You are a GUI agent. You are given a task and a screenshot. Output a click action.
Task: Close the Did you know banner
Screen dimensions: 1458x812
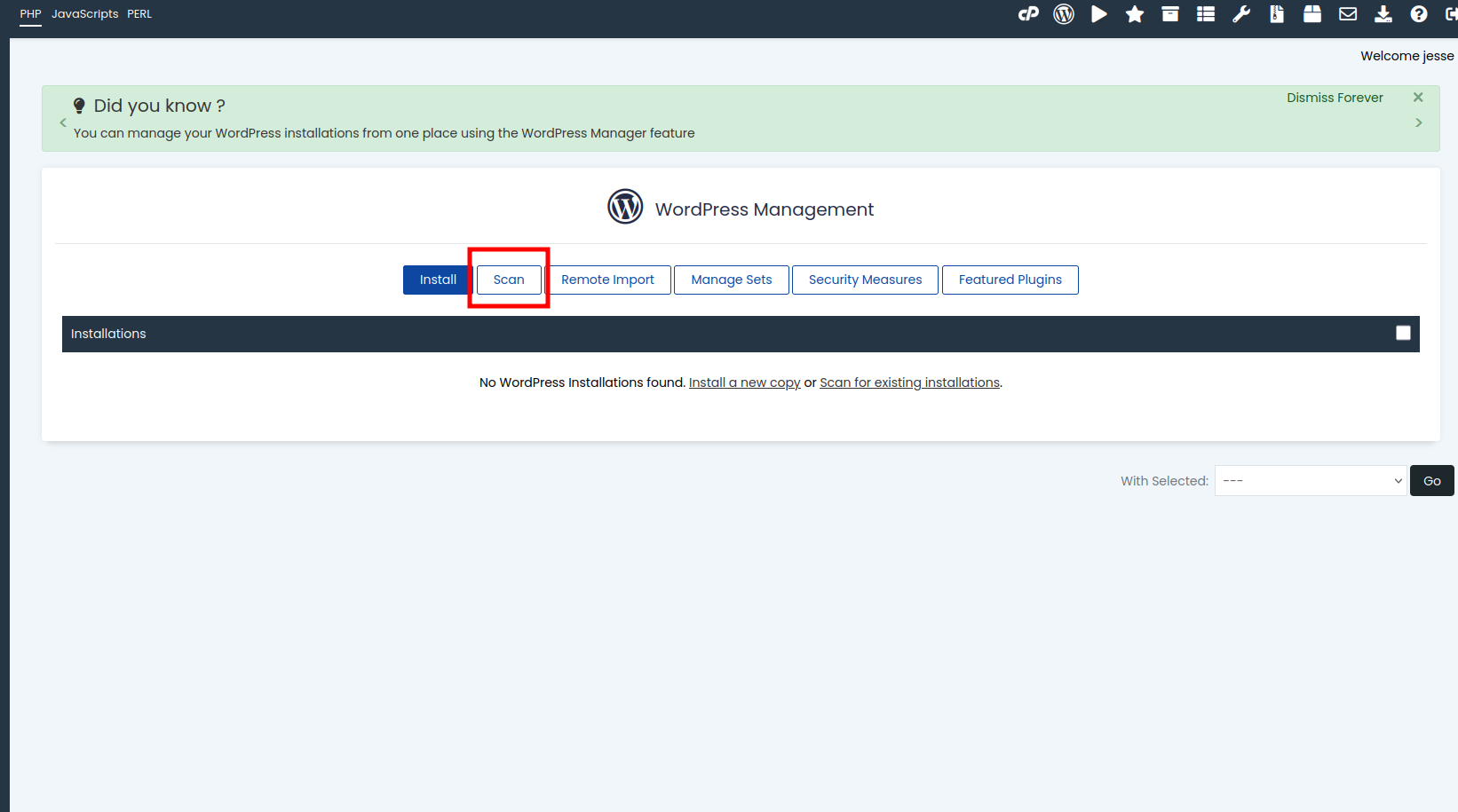[x=1418, y=98]
